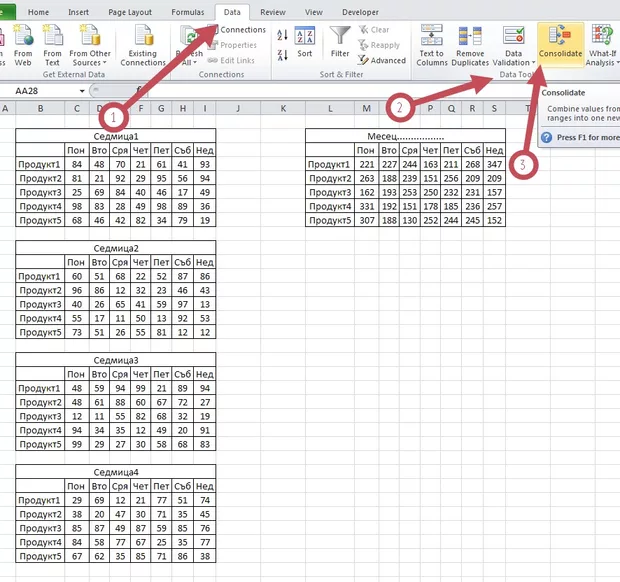
Task: Click the Седмица4 table title cell
Action: tap(116, 472)
